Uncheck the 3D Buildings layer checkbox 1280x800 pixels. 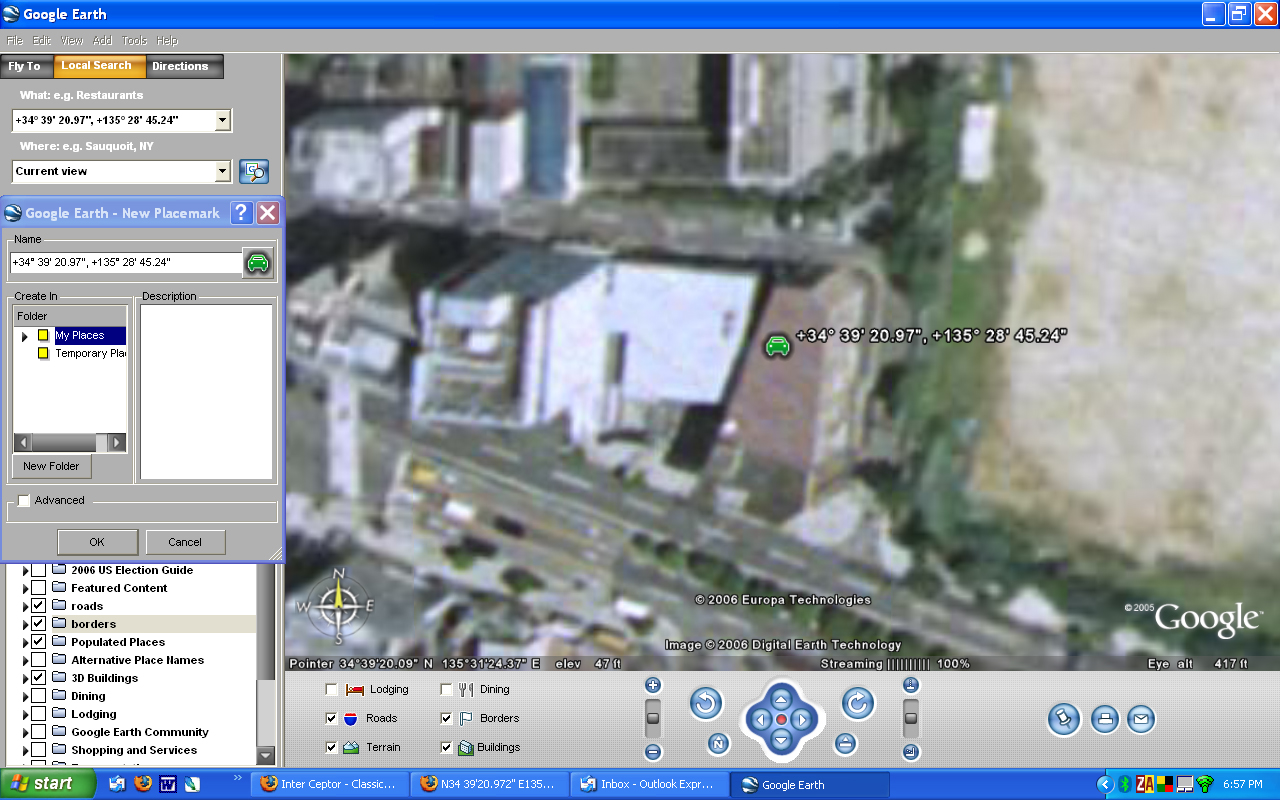click(38, 678)
